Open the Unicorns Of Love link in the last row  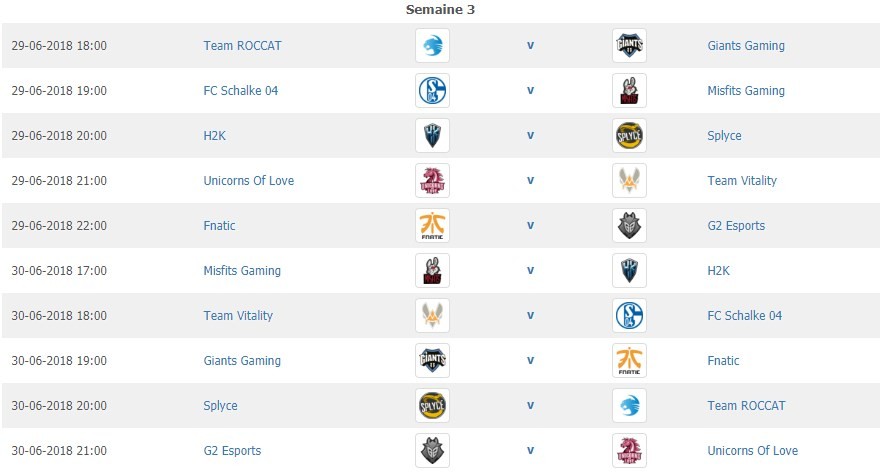(752, 450)
